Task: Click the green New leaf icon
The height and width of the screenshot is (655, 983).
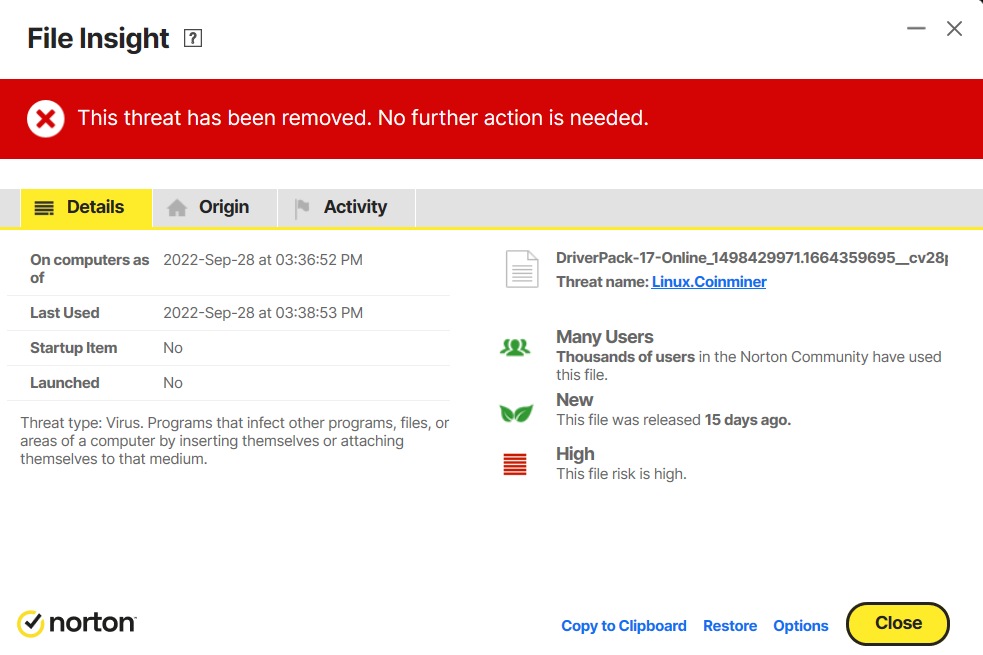Action: (x=516, y=413)
